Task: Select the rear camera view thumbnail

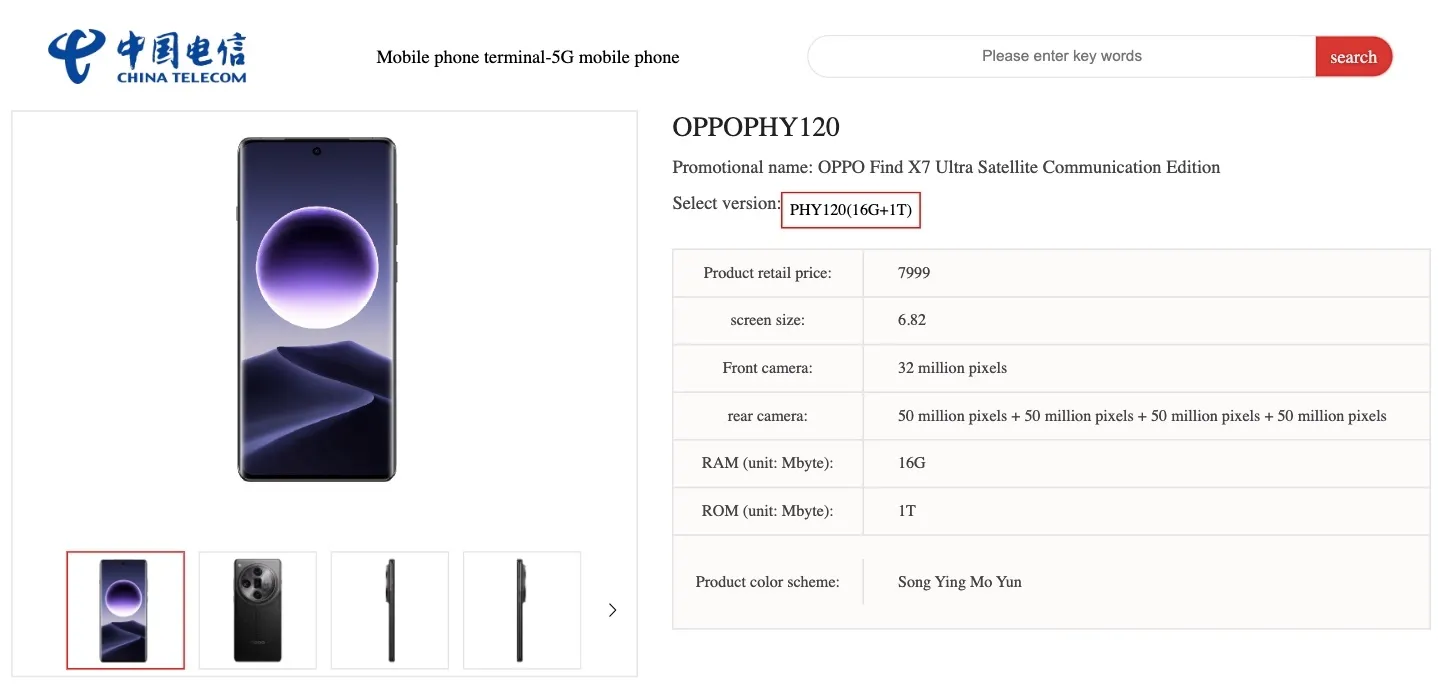Action: pyautogui.click(x=258, y=610)
